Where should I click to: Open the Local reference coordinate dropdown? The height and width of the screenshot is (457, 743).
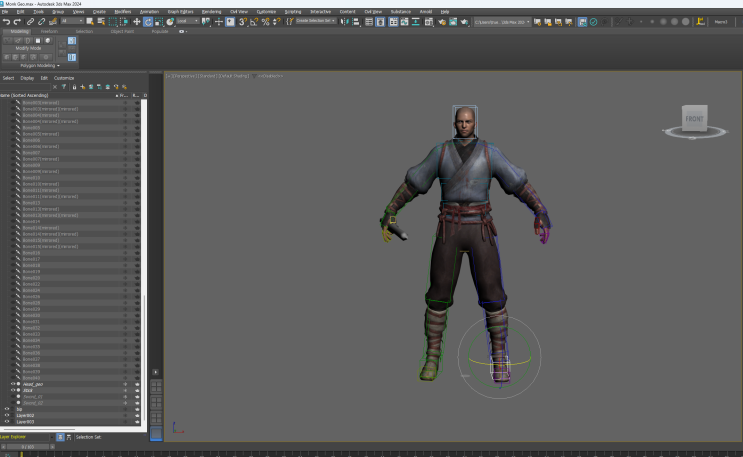[188, 21]
